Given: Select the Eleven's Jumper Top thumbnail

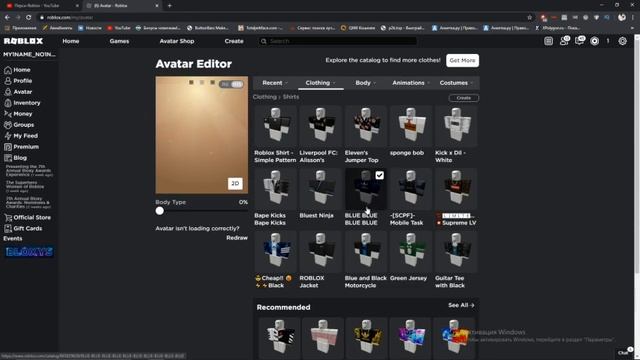Looking at the screenshot, I should [366, 127].
